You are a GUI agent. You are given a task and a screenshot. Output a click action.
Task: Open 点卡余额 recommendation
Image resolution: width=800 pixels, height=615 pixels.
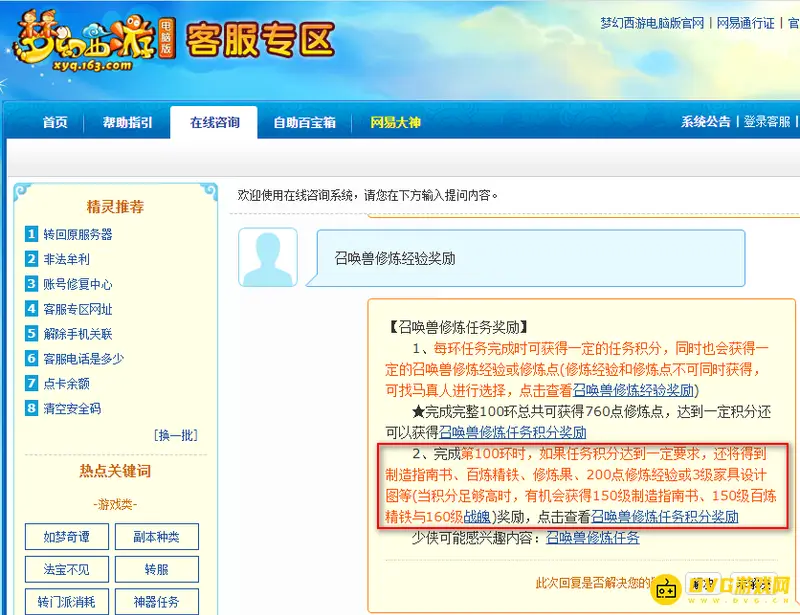66,384
